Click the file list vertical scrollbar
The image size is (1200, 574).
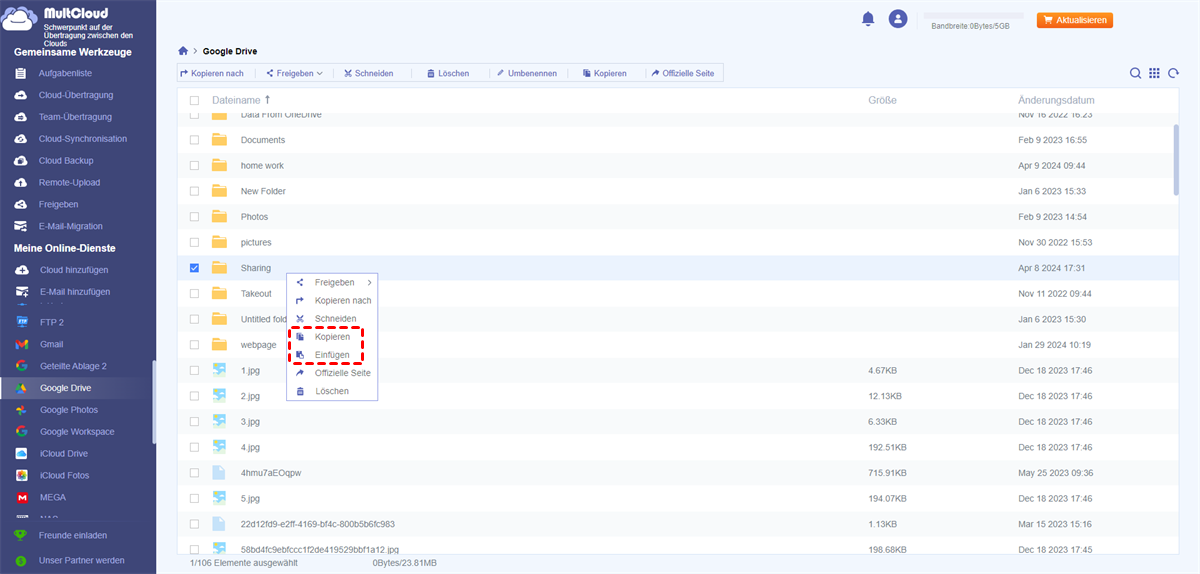pos(1175,160)
